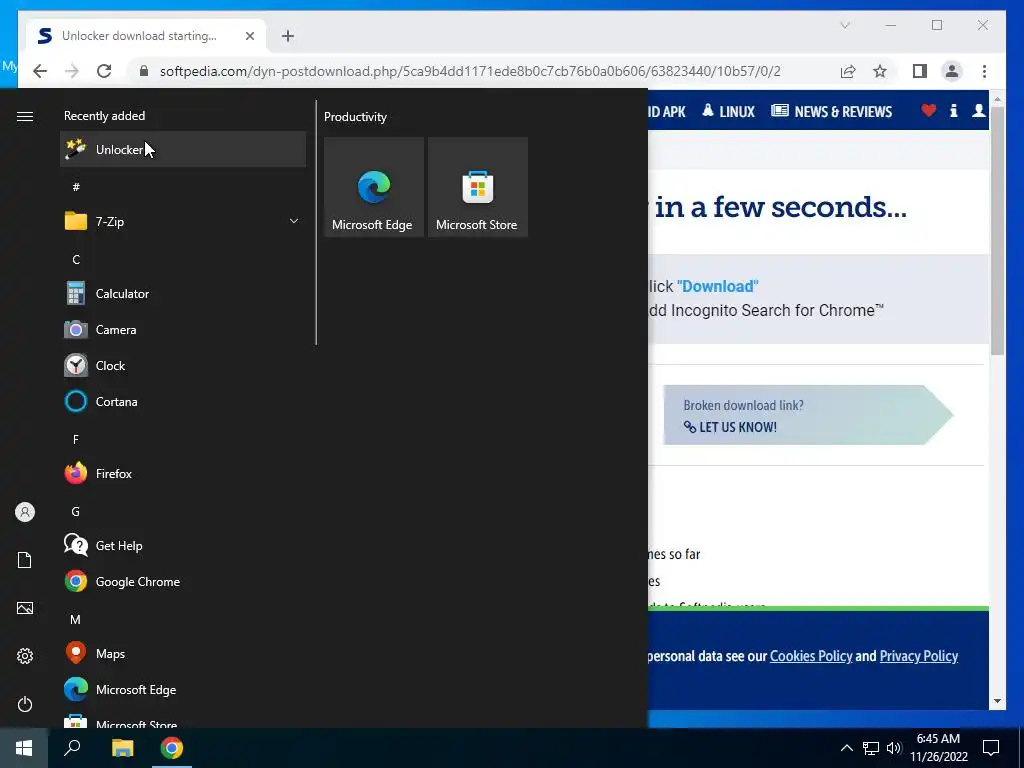Open Chrome three-dot menu

pyautogui.click(x=984, y=71)
